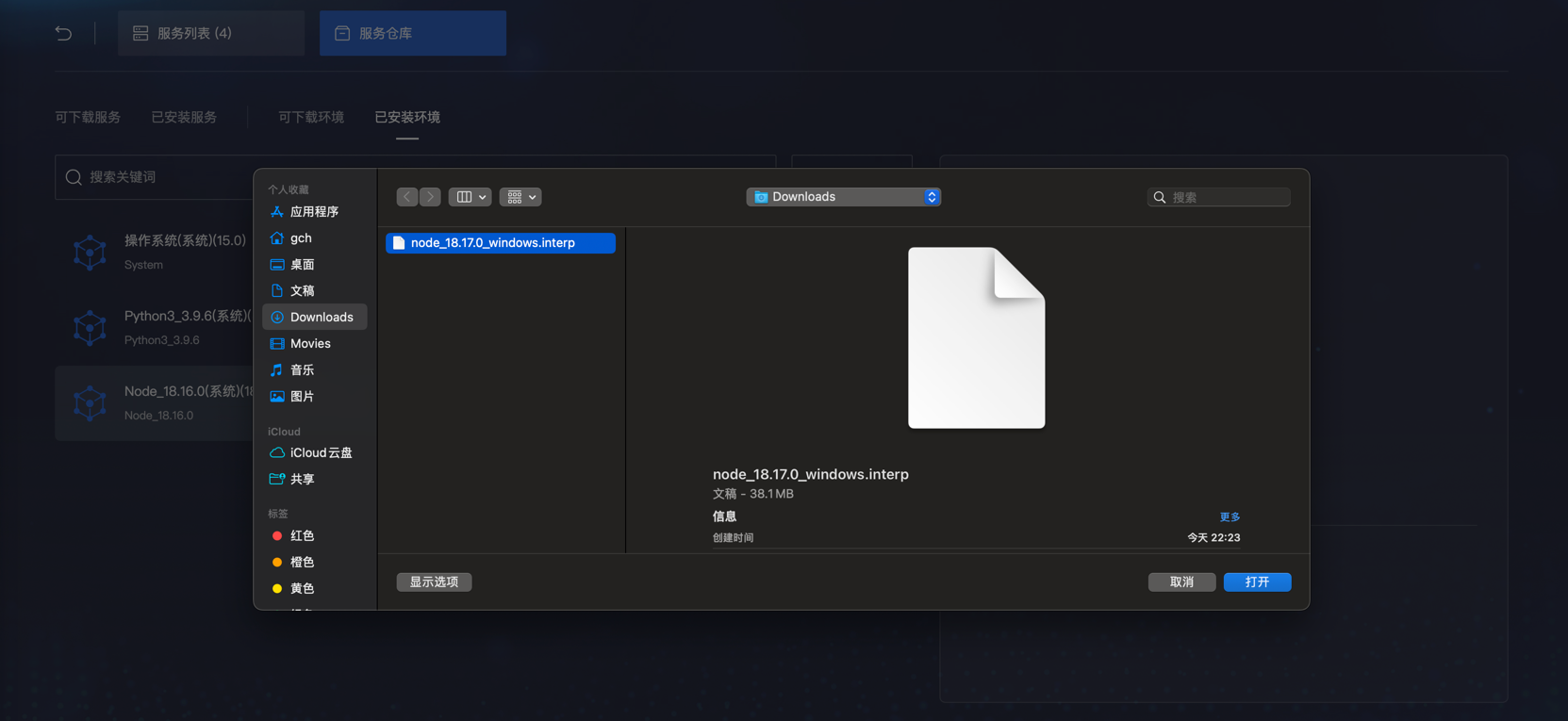Viewport: 1568px width, 721px height.
Task: Click the Node_18.16.0 cube icon
Action: pos(90,403)
